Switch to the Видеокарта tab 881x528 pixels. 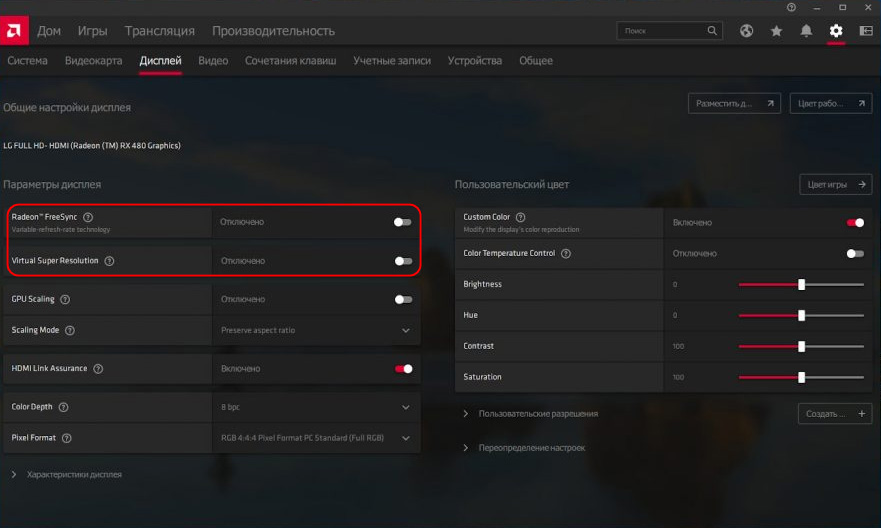click(x=93, y=61)
